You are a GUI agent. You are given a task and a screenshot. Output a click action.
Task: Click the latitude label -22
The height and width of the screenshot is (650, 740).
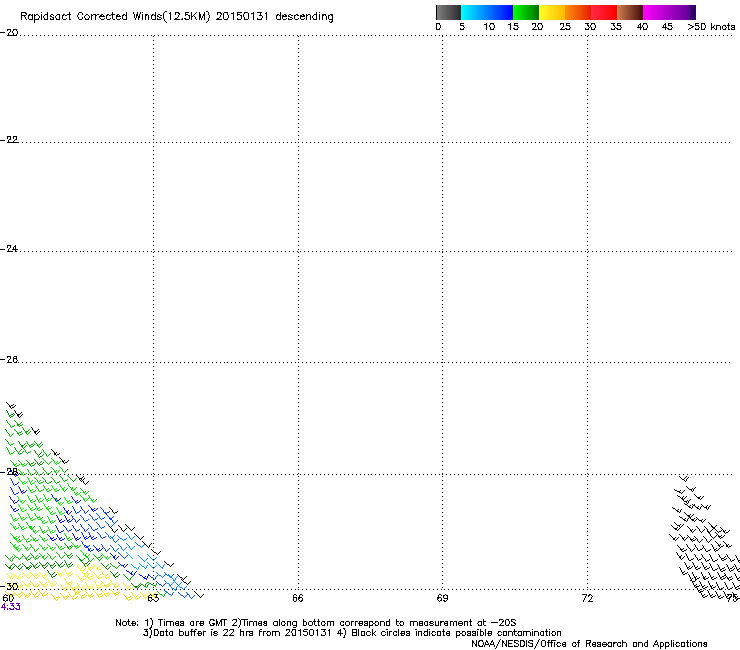[x=9, y=140]
